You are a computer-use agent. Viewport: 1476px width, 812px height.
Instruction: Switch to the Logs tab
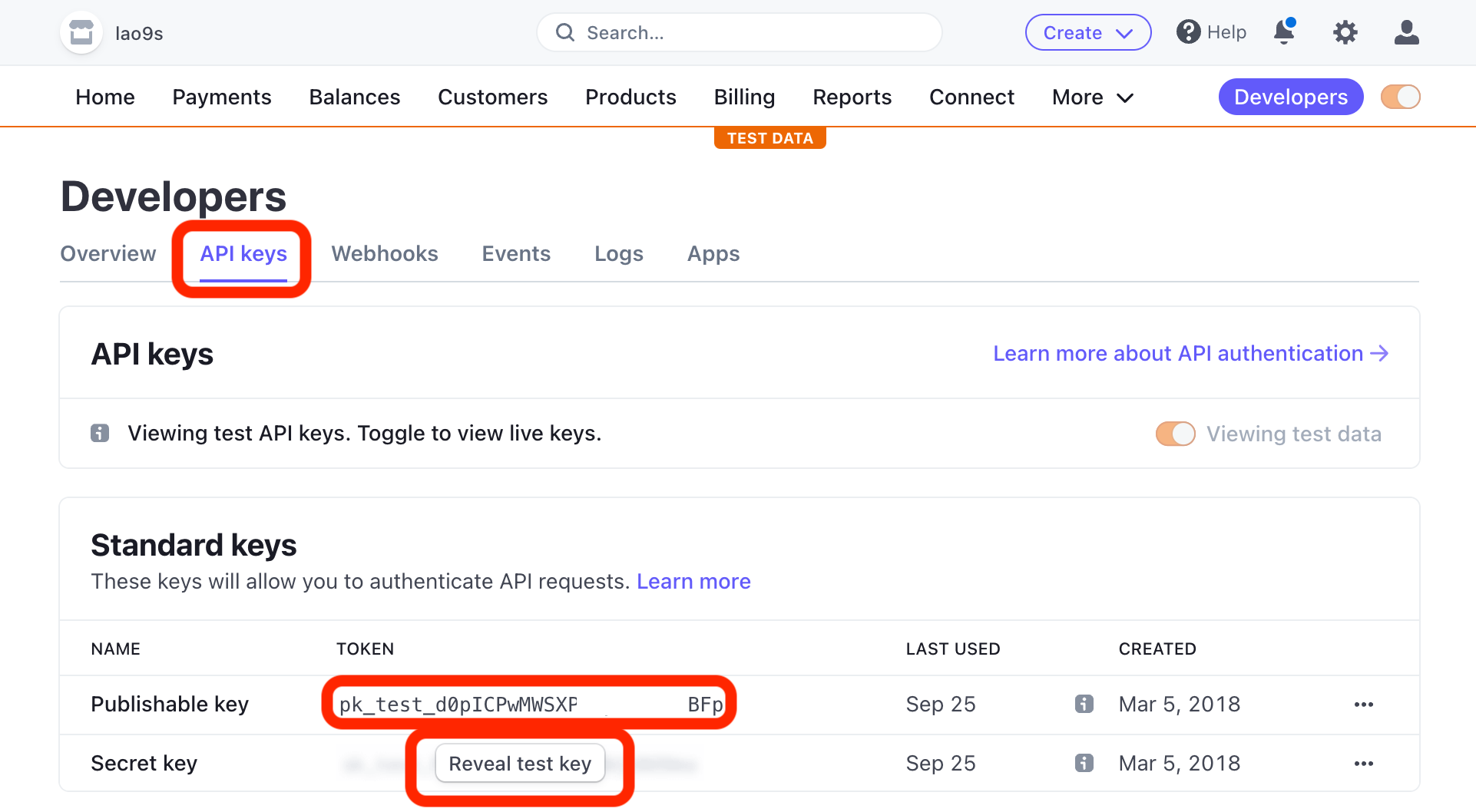[619, 254]
